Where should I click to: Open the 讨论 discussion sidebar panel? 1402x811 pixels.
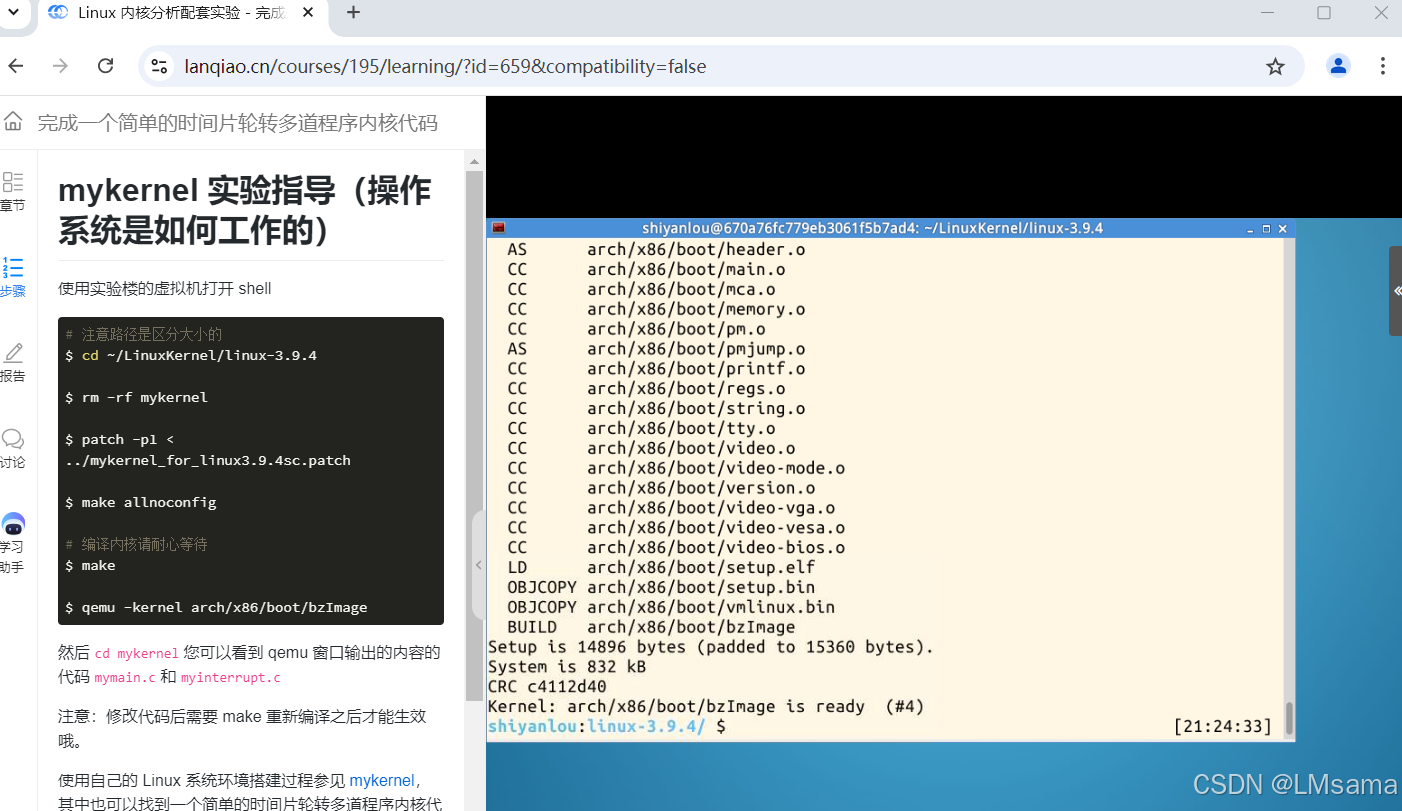pyautogui.click(x=13, y=448)
